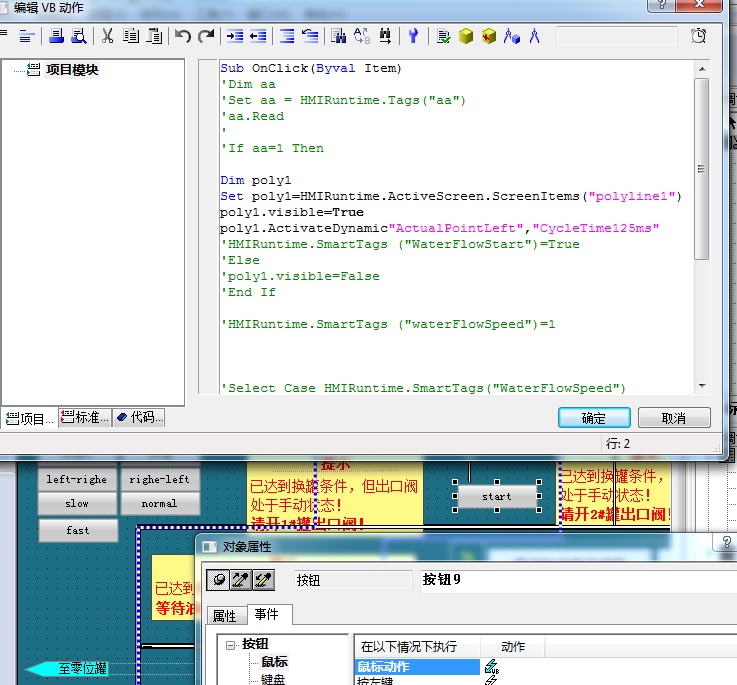737x685 pixels.
Task: Collapse the 按钮 tree node
Action: (x=230, y=645)
